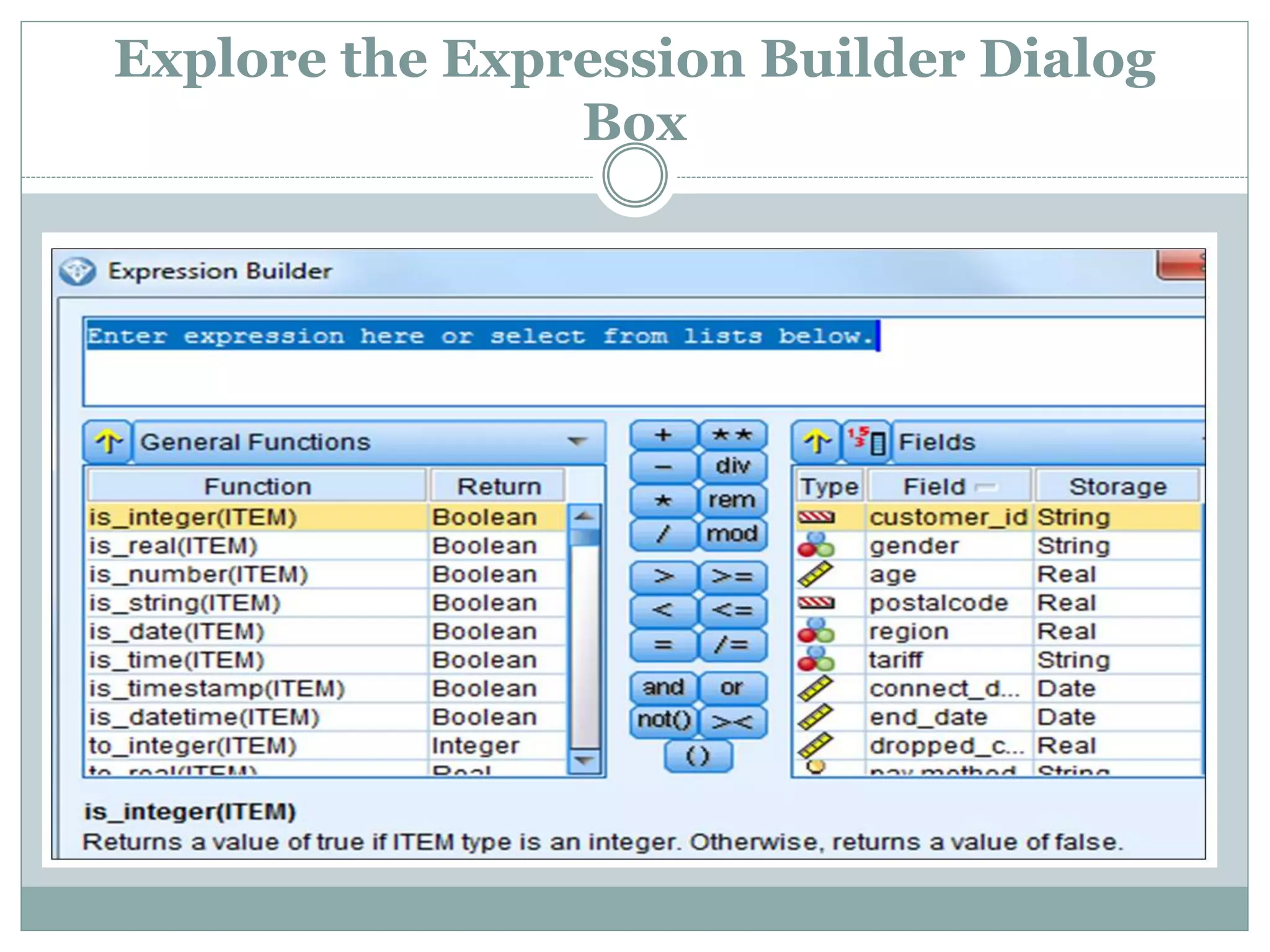1270x952 pixels.
Task: Click the yellow up arrow beside General Functions
Action: [x=108, y=442]
